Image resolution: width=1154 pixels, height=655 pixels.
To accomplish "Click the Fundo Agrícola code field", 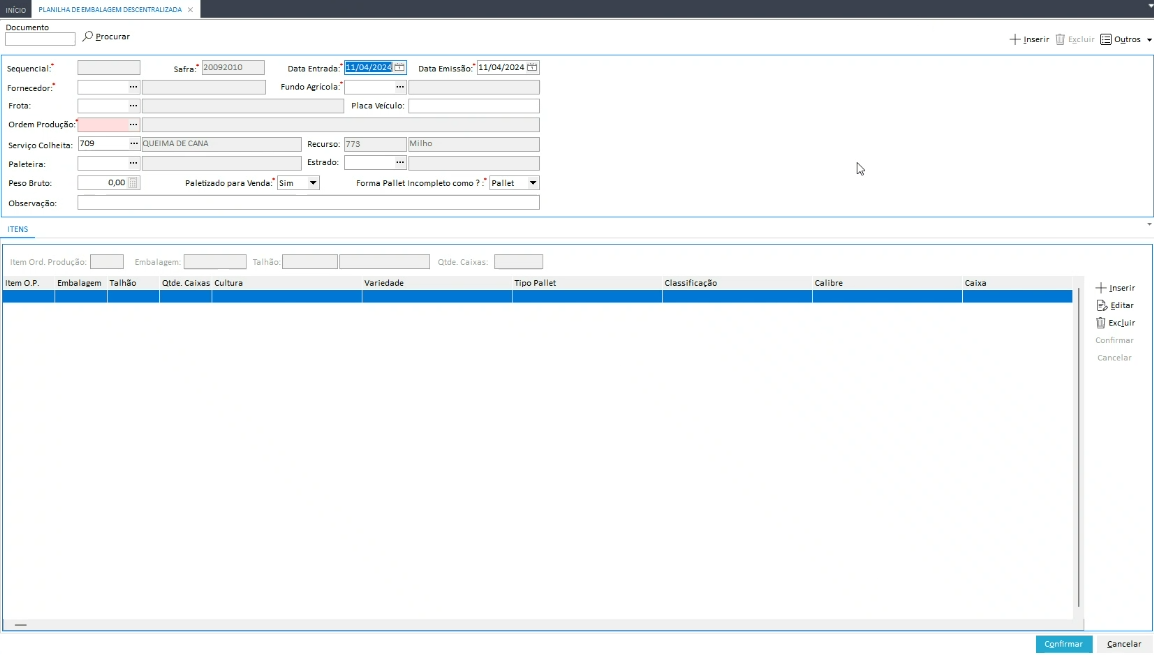I will [369, 87].
